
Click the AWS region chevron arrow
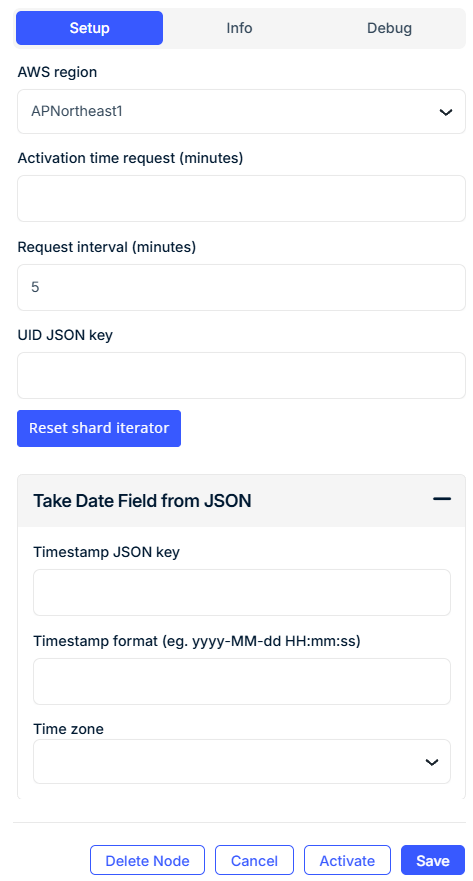(x=445, y=112)
